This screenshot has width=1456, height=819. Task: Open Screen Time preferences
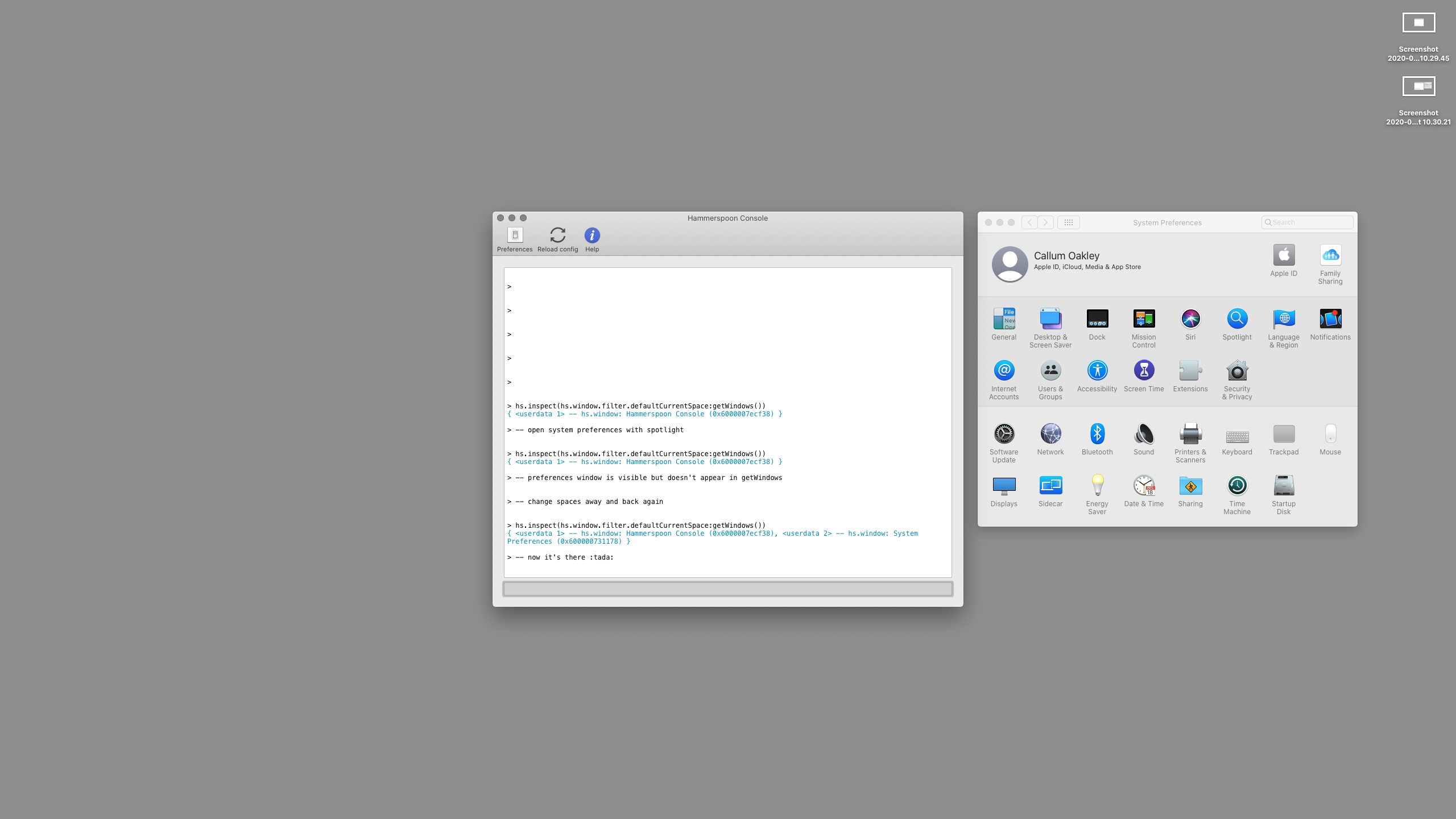click(x=1144, y=371)
